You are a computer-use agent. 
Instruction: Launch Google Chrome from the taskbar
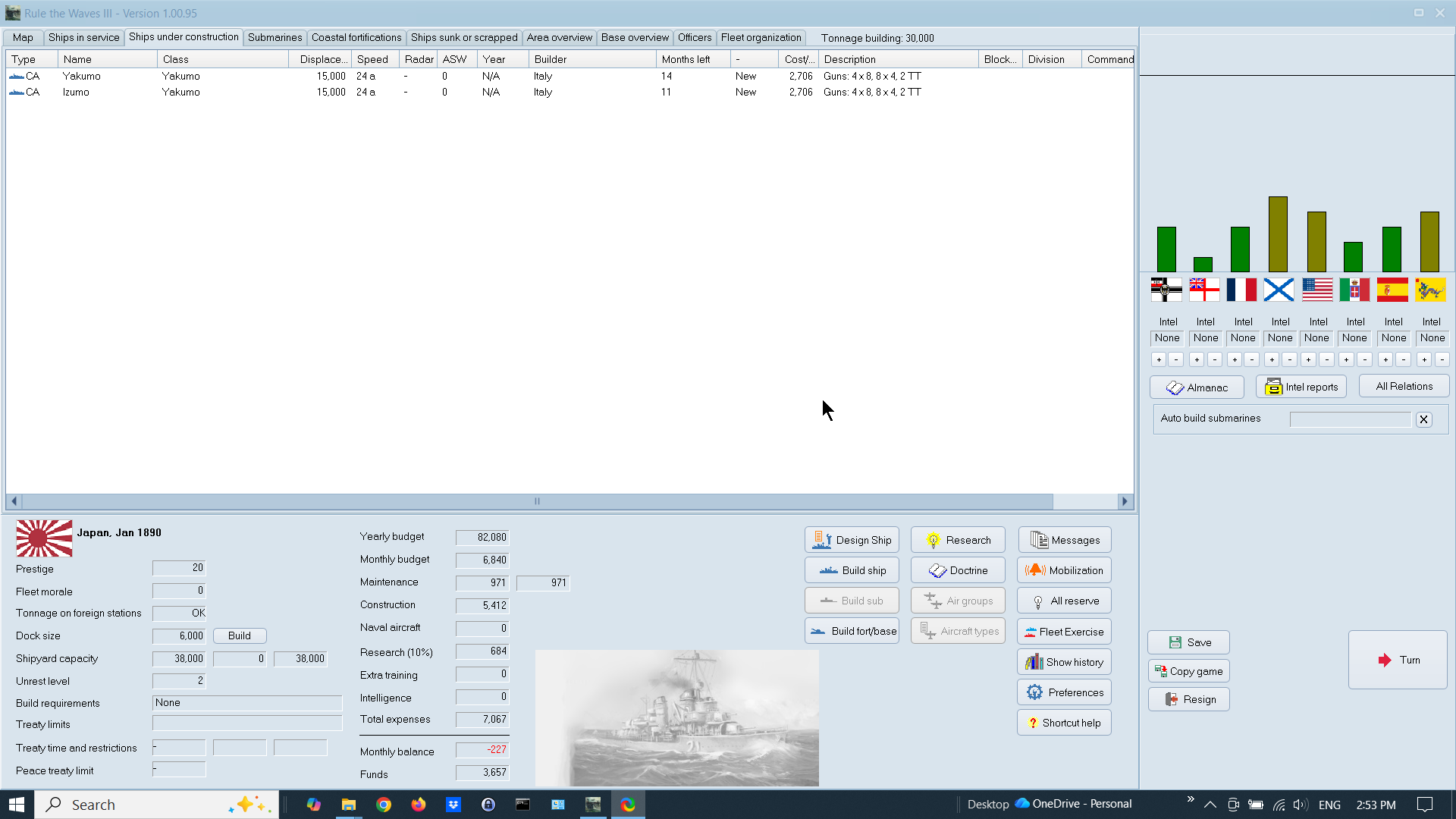point(384,805)
